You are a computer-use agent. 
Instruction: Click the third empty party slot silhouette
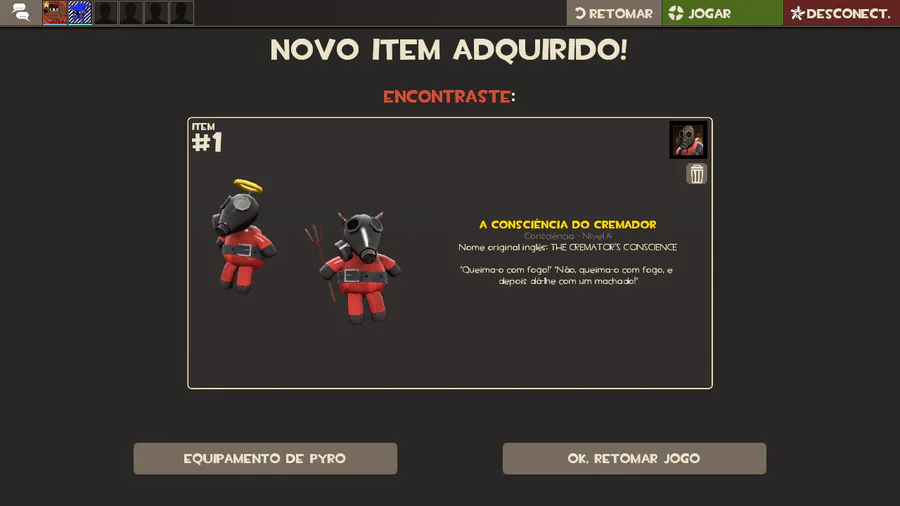click(x=156, y=13)
